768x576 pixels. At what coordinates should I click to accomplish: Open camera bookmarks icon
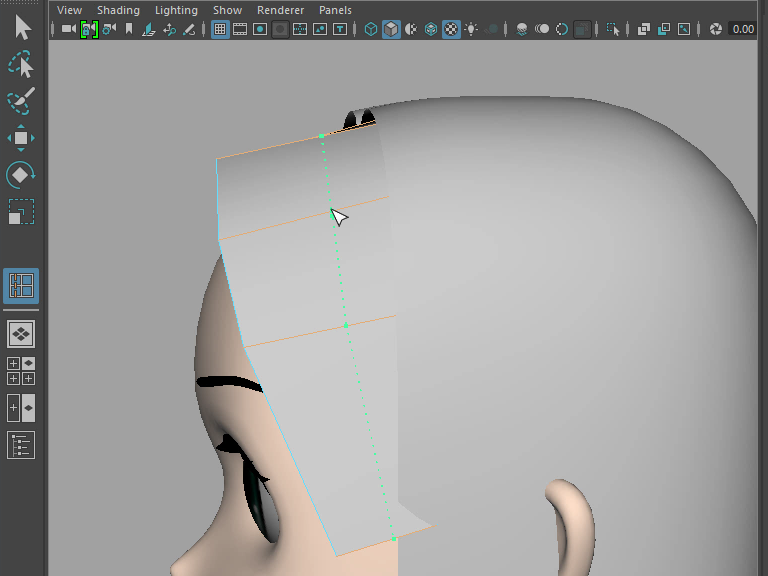pos(129,30)
